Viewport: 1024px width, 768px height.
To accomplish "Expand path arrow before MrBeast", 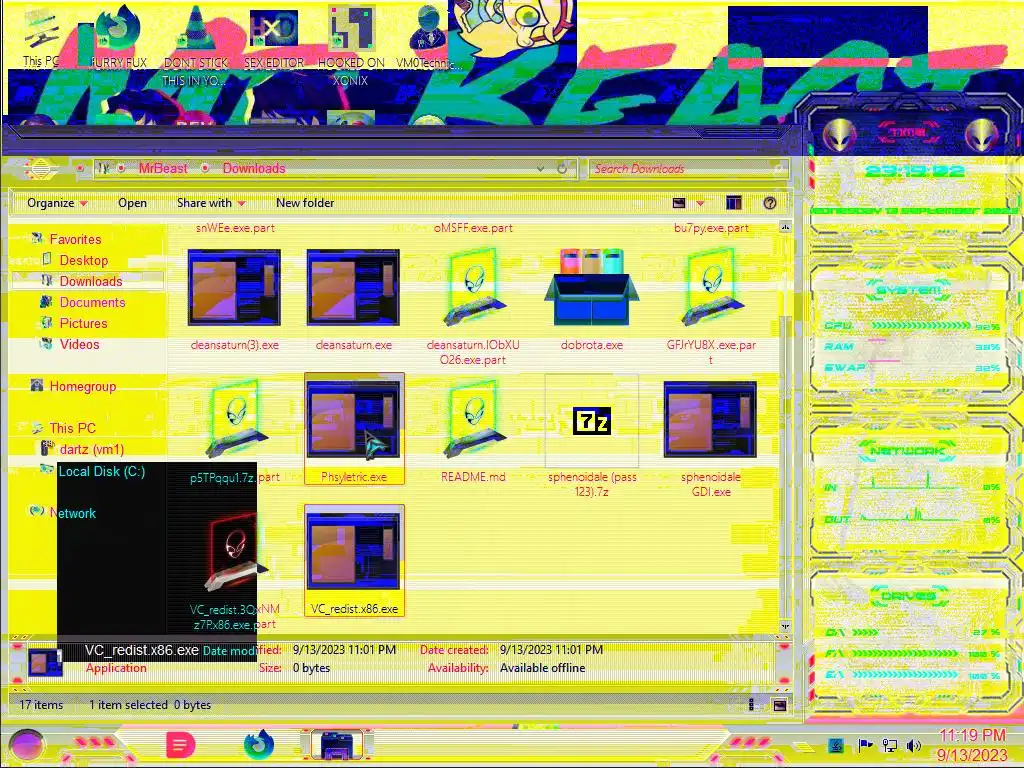I will click(121, 168).
